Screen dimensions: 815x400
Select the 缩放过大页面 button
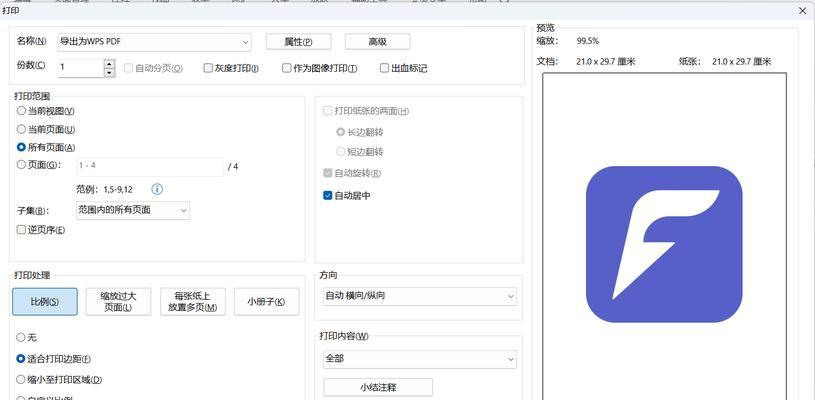click(x=118, y=302)
